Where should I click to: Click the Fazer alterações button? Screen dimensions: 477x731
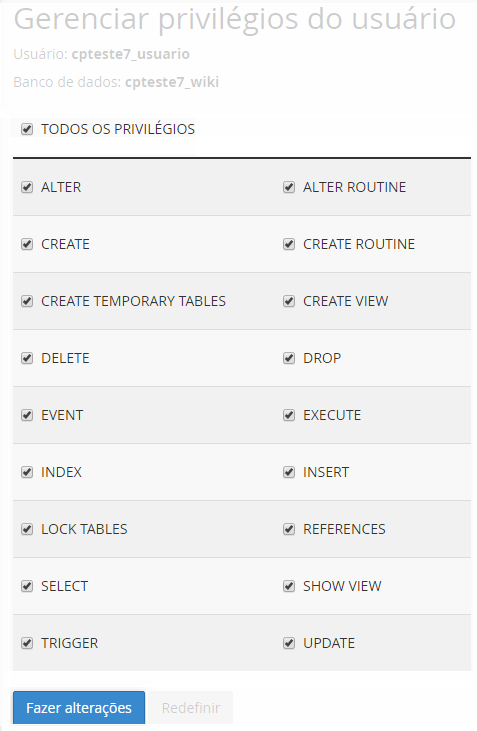point(79,708)
